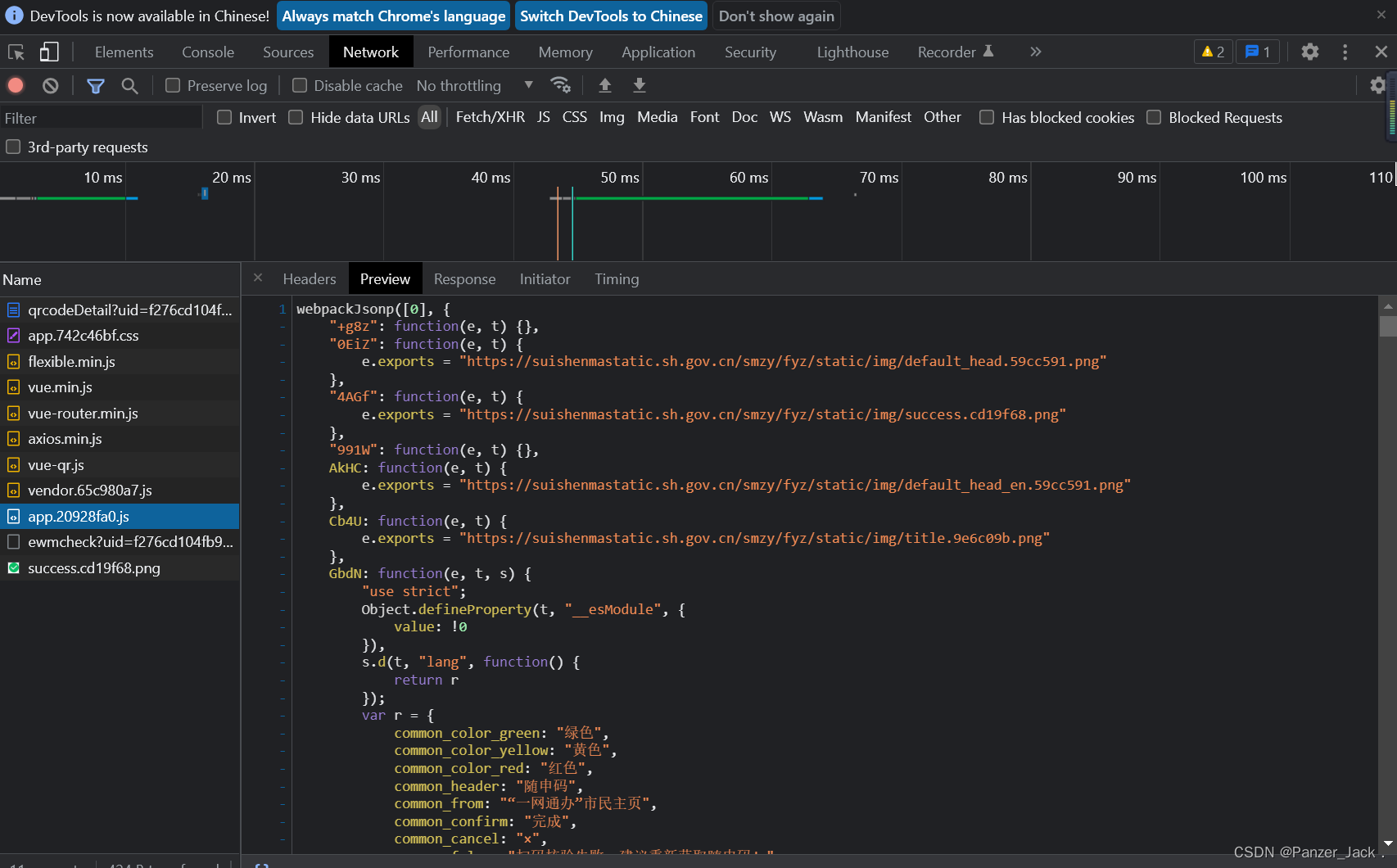Select the inspect element picker icon
The height and width of the screenshot is (868, 1397).
(16, 52)
